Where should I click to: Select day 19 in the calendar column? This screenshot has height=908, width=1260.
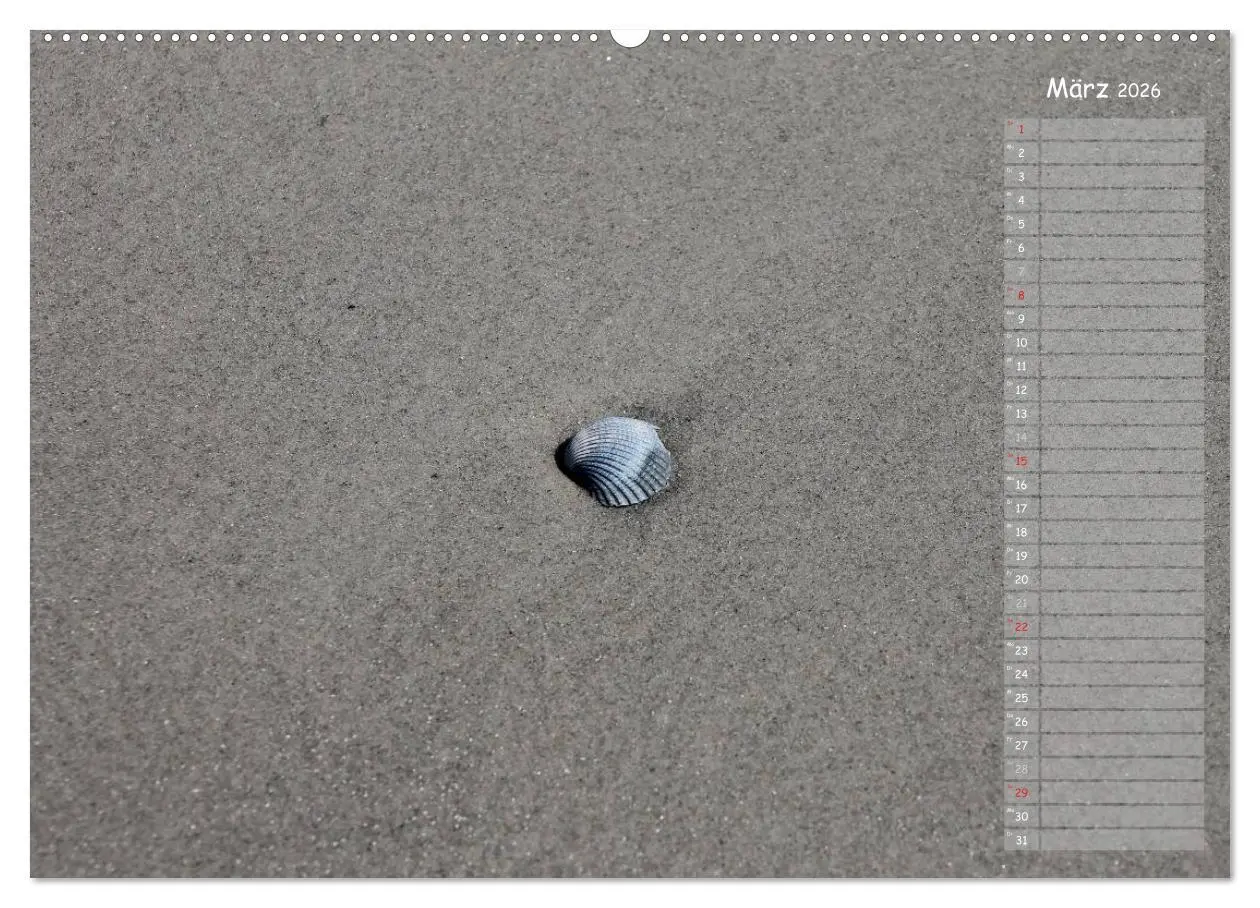1021,556
